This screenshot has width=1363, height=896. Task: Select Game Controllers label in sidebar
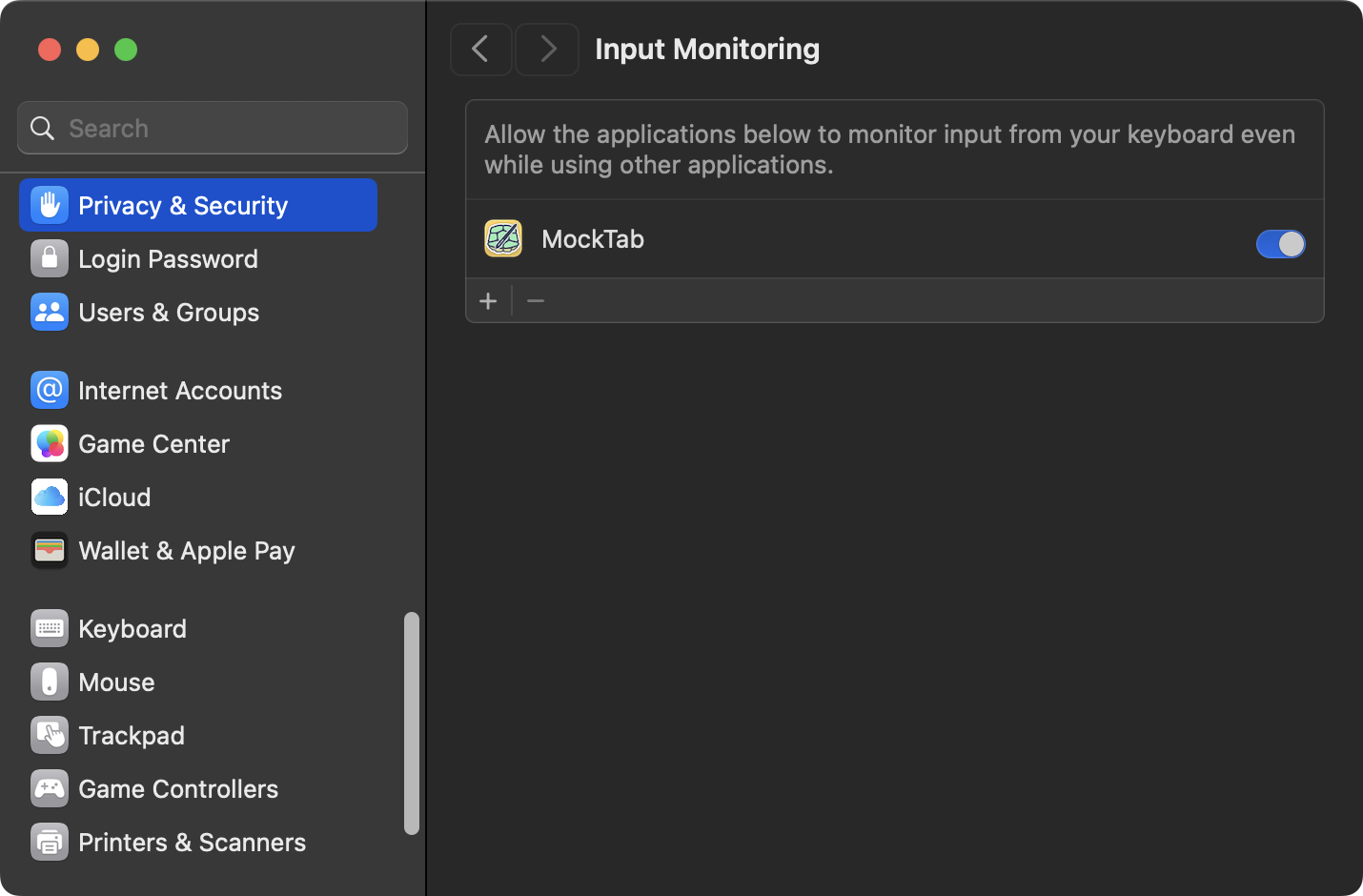tap(178, 789)
